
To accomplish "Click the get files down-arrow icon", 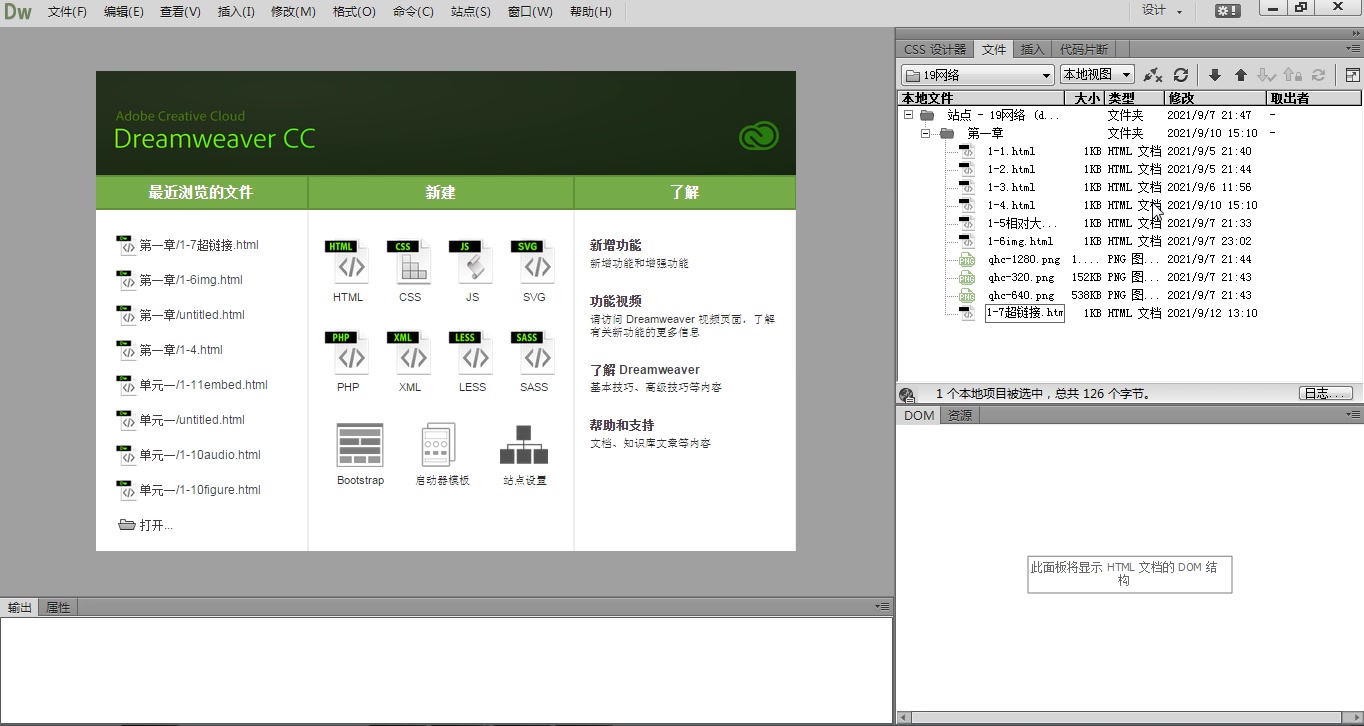I will pyautogui.click(x=1215, y=75).
